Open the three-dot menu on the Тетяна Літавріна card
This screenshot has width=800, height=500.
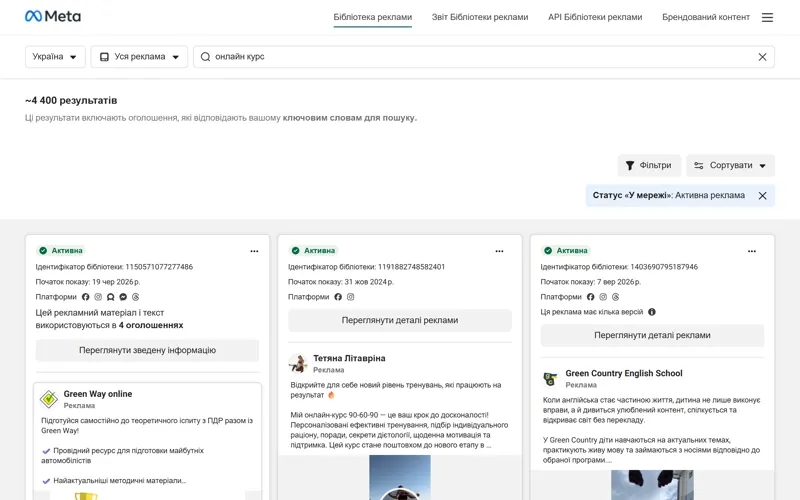[499, 251]
